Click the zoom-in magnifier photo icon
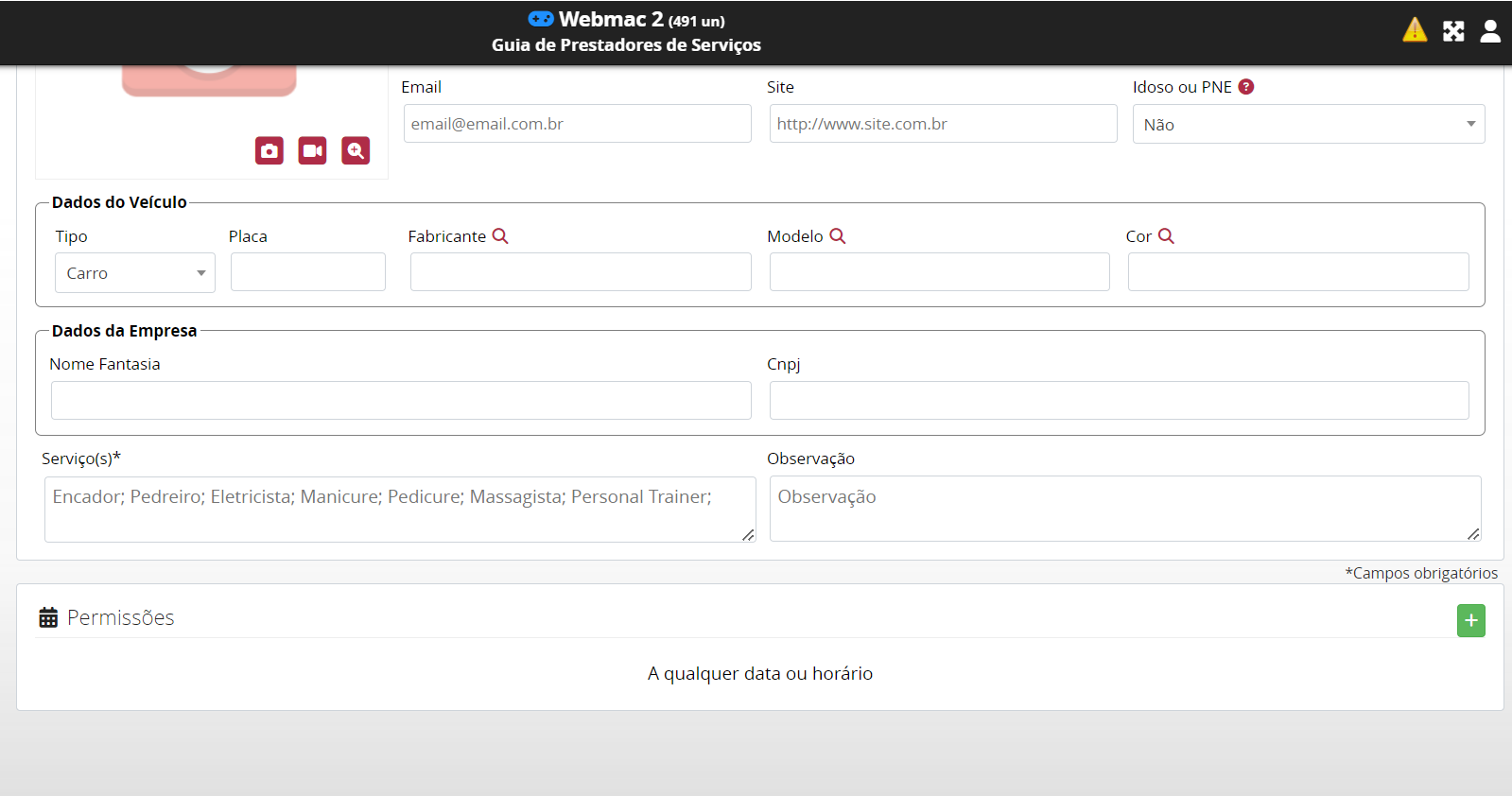 coord(356,150)
